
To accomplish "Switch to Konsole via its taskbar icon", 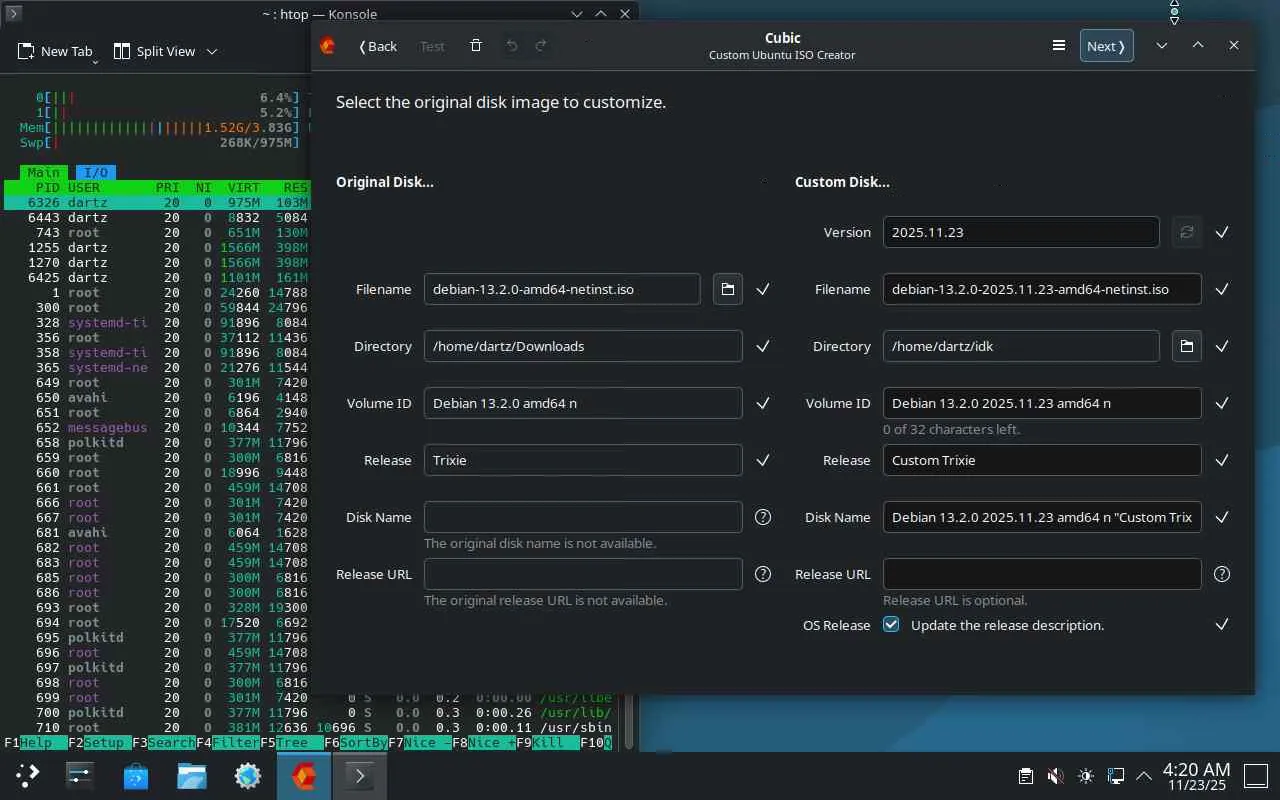I will click(x=359, y=775).
